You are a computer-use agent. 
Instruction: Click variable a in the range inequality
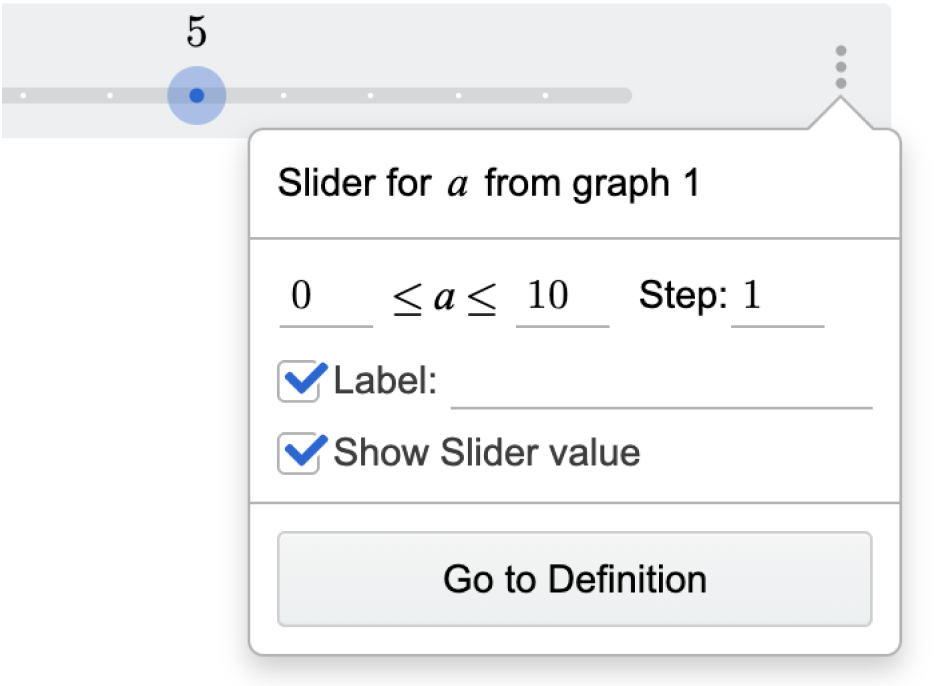[x=444, y=299]
